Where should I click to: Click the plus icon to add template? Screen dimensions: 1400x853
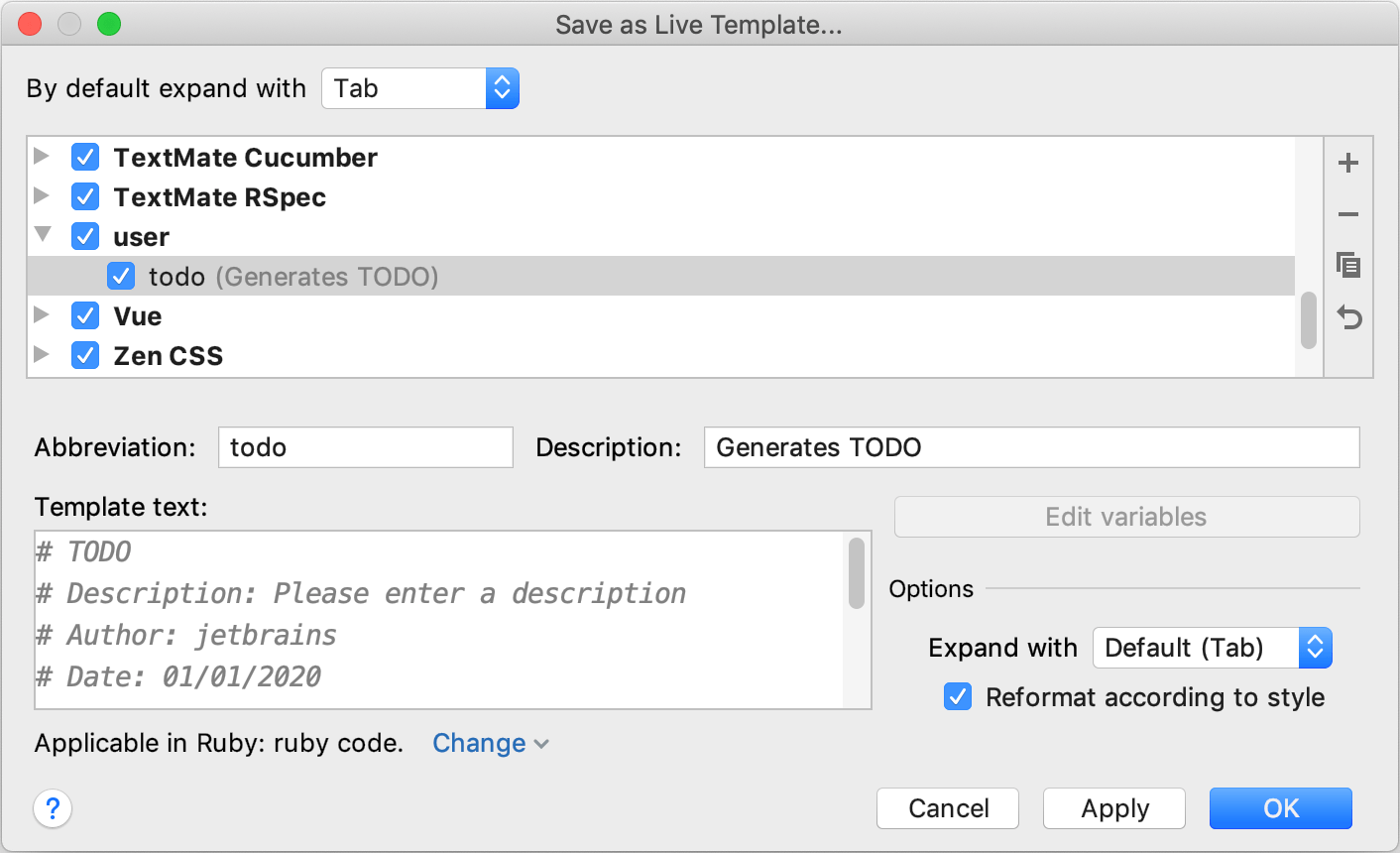click(x=1348, y=163)
